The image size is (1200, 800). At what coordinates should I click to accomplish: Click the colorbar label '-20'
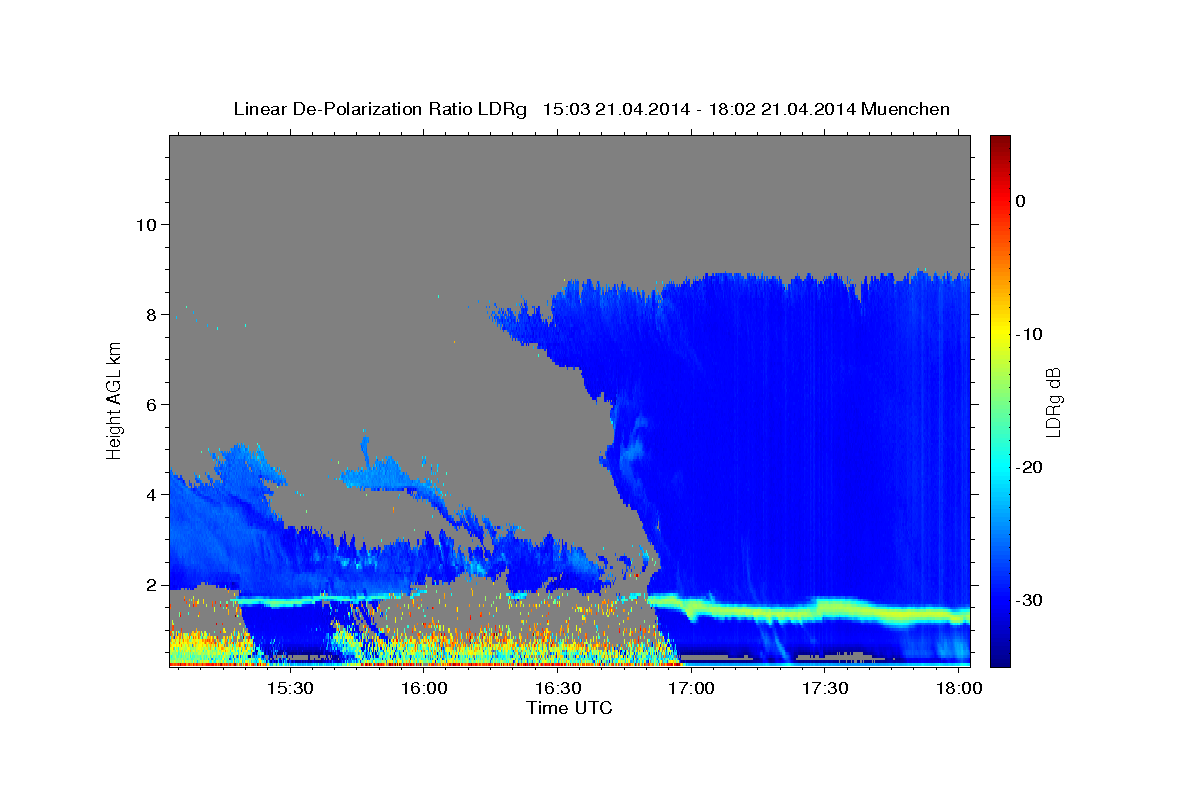coord(1030,467)
